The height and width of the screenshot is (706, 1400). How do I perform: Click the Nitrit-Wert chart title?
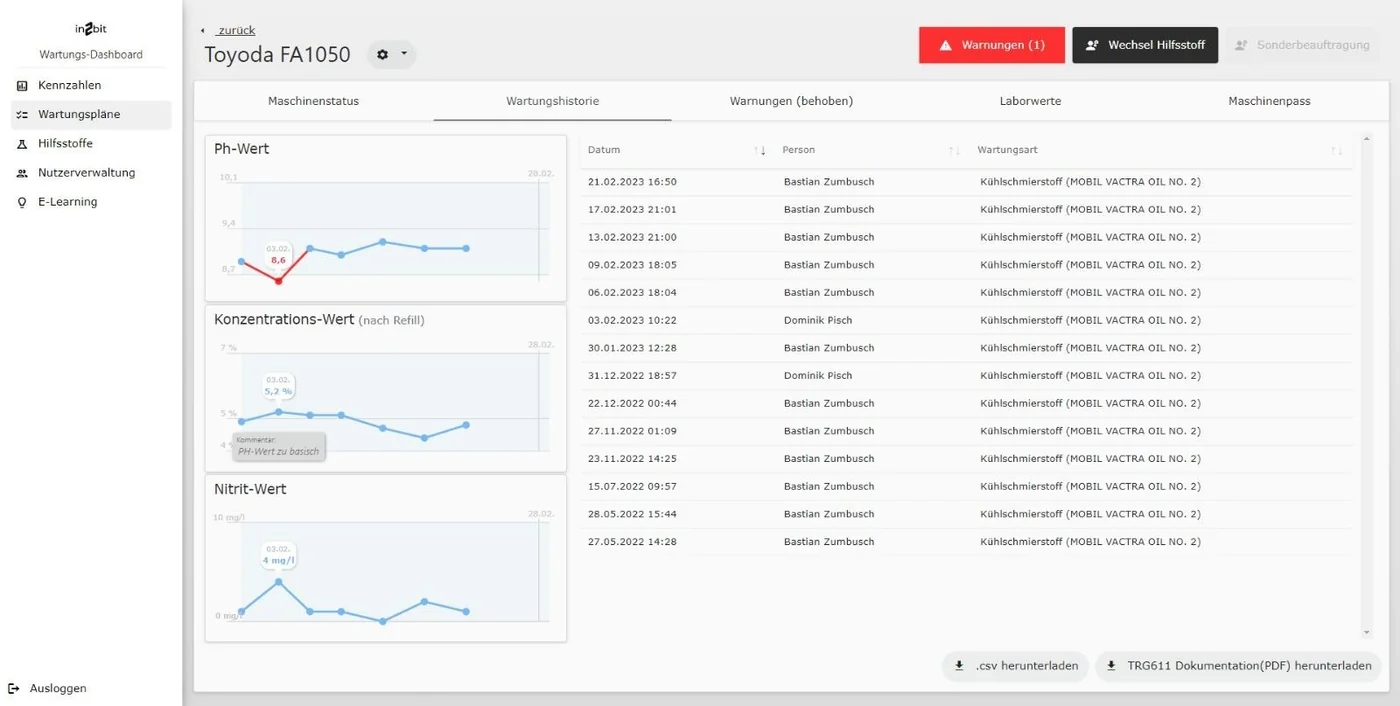coord(250,490)
